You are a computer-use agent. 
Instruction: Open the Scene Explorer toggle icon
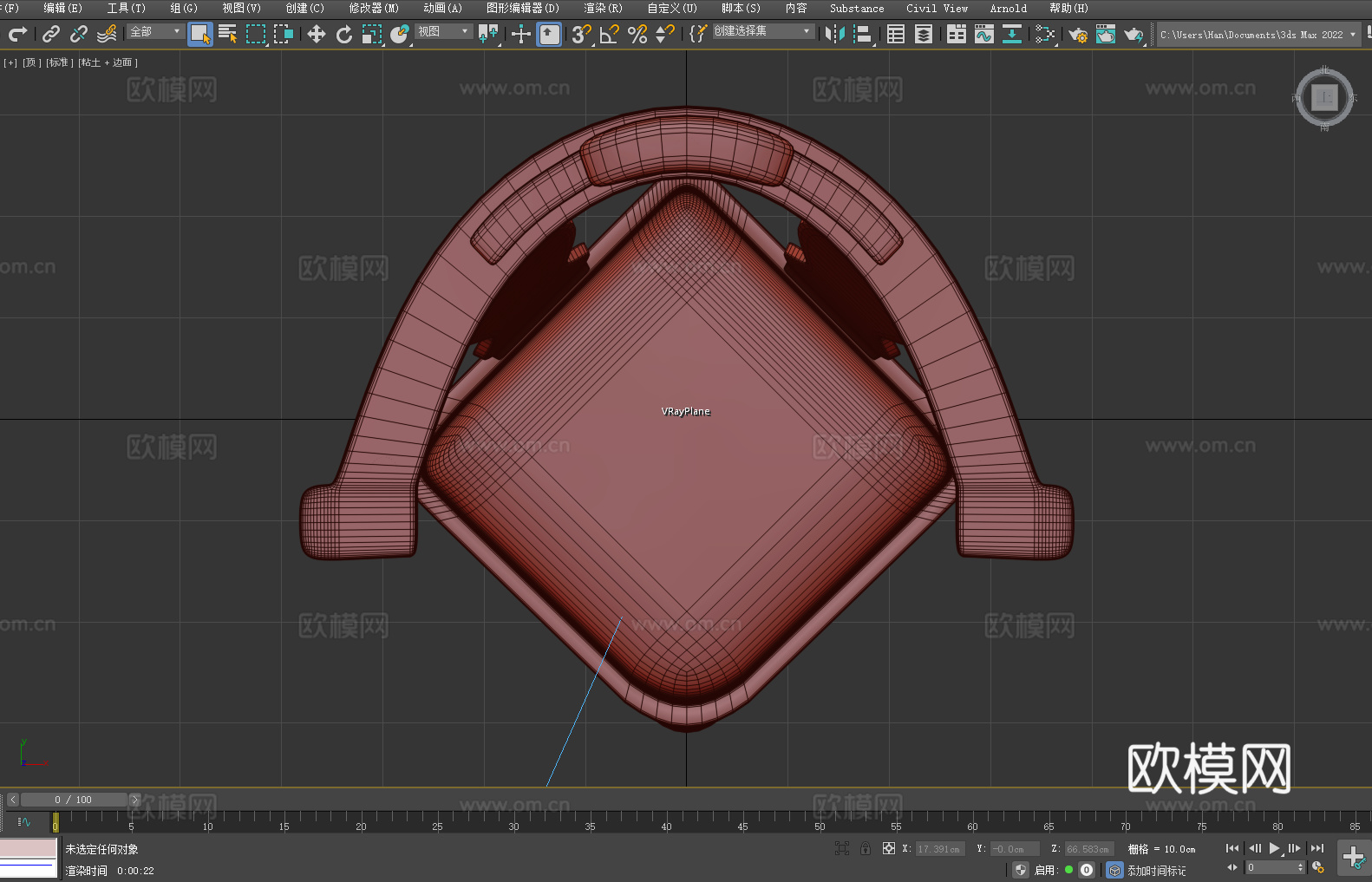[896, 34]
